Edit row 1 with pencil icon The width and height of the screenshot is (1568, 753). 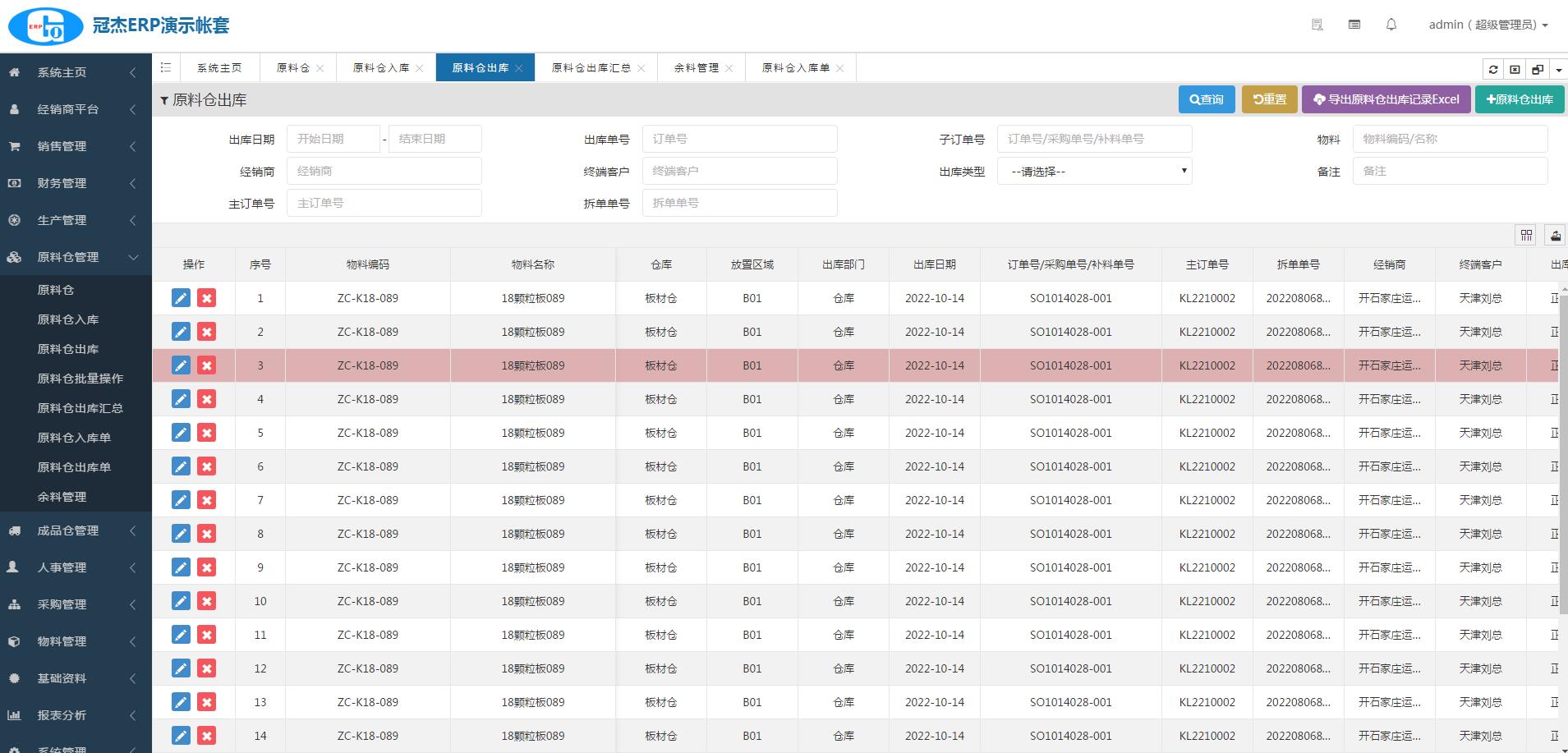tap(181, 298)
